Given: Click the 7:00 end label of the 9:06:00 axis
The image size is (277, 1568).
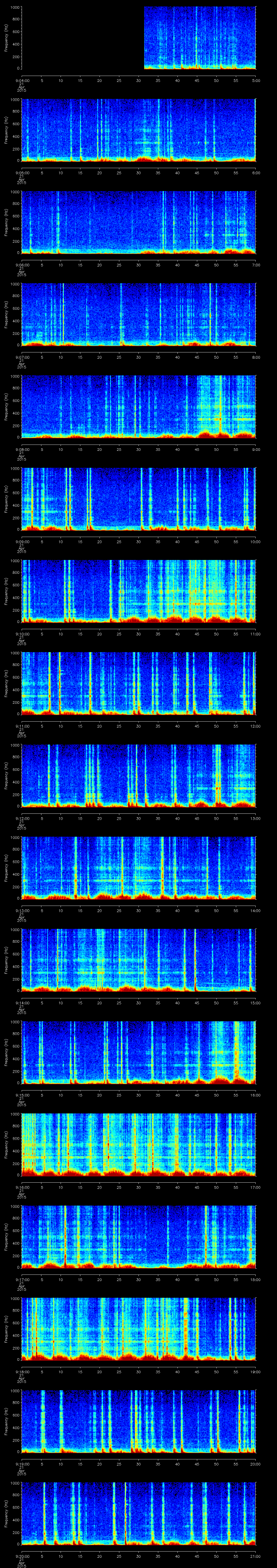Looking at the screenshot, I should [255, 265].
